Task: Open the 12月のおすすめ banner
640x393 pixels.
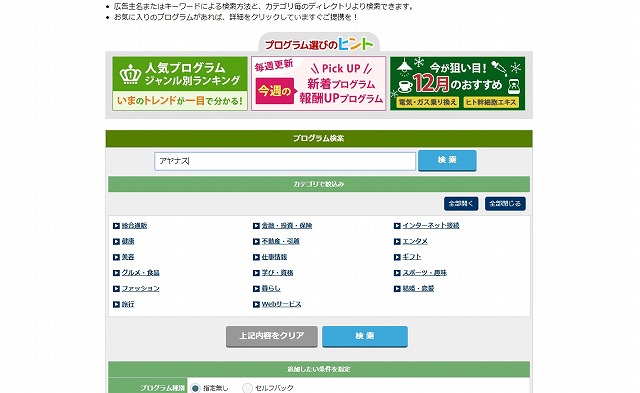Action: 458,84
